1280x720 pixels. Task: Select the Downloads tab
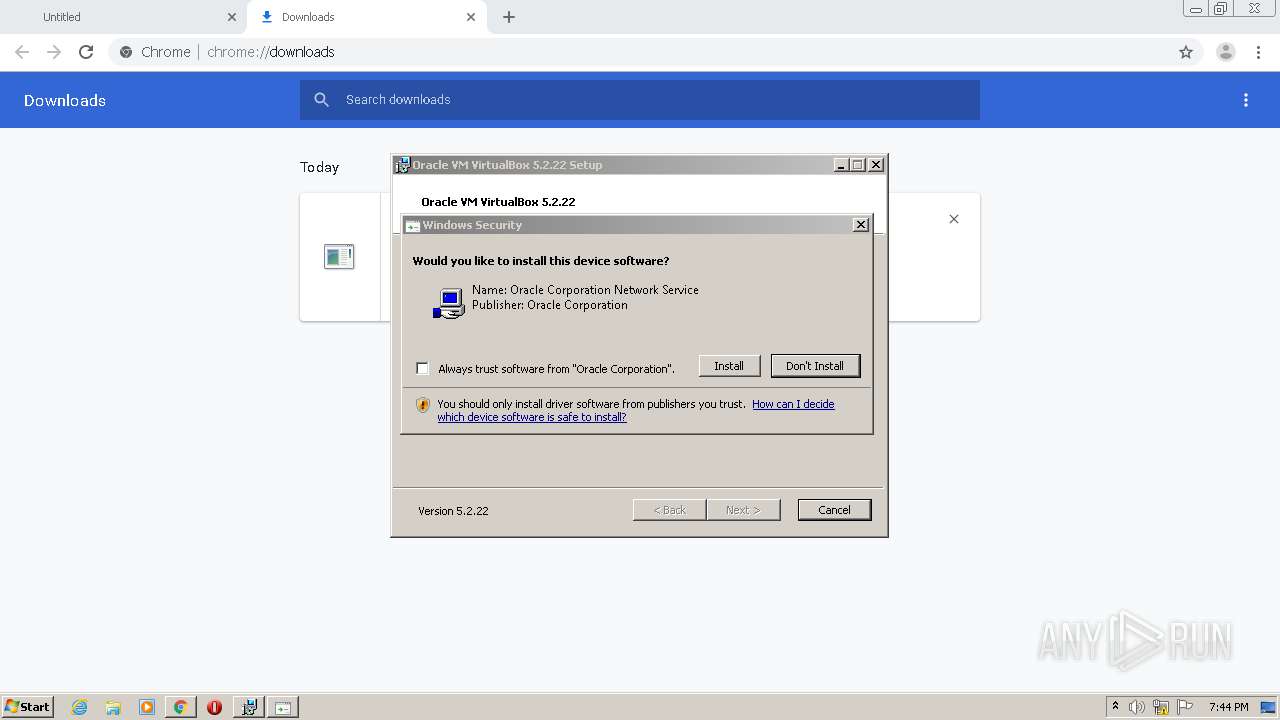click(x=366, y=17)
